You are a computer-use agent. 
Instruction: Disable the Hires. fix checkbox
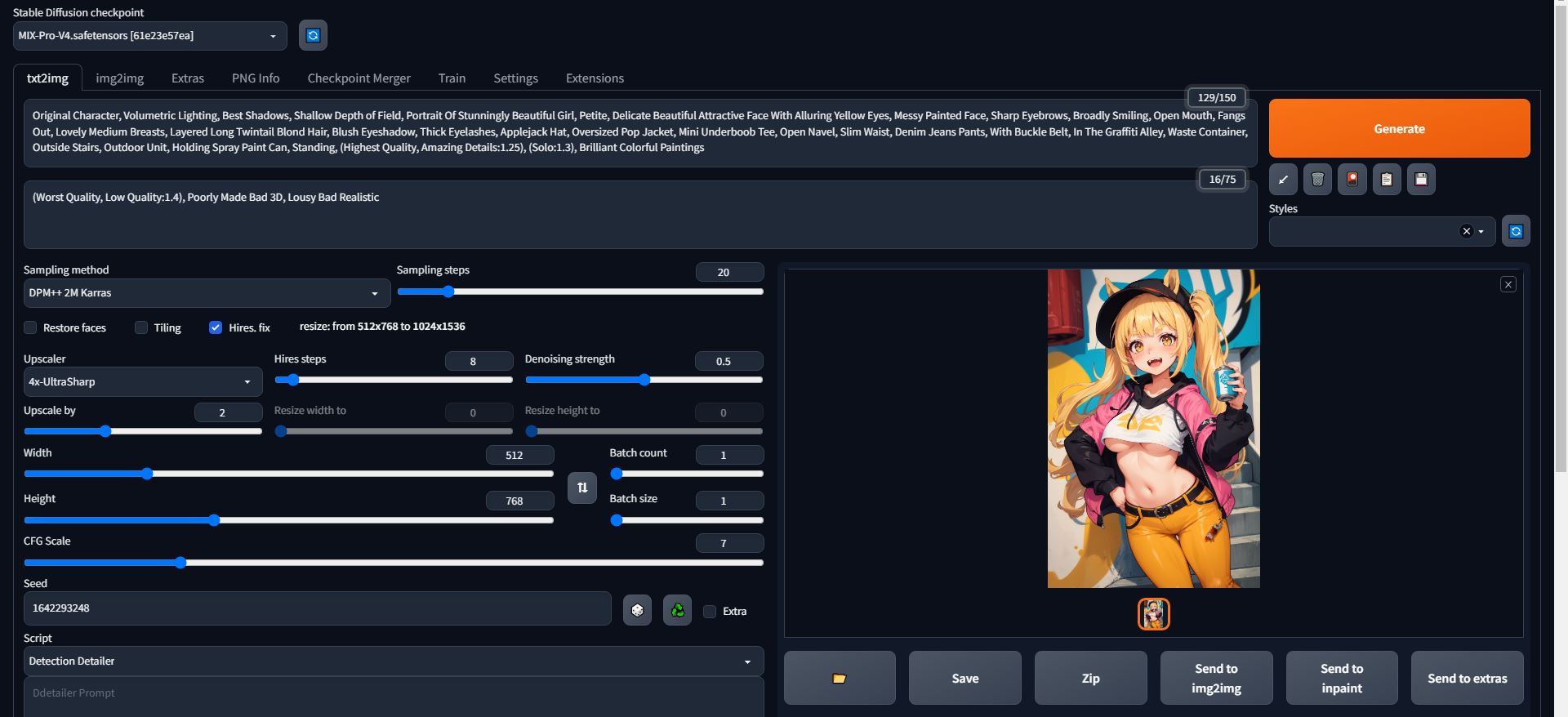pyautogui.click(x=216, y=327)
